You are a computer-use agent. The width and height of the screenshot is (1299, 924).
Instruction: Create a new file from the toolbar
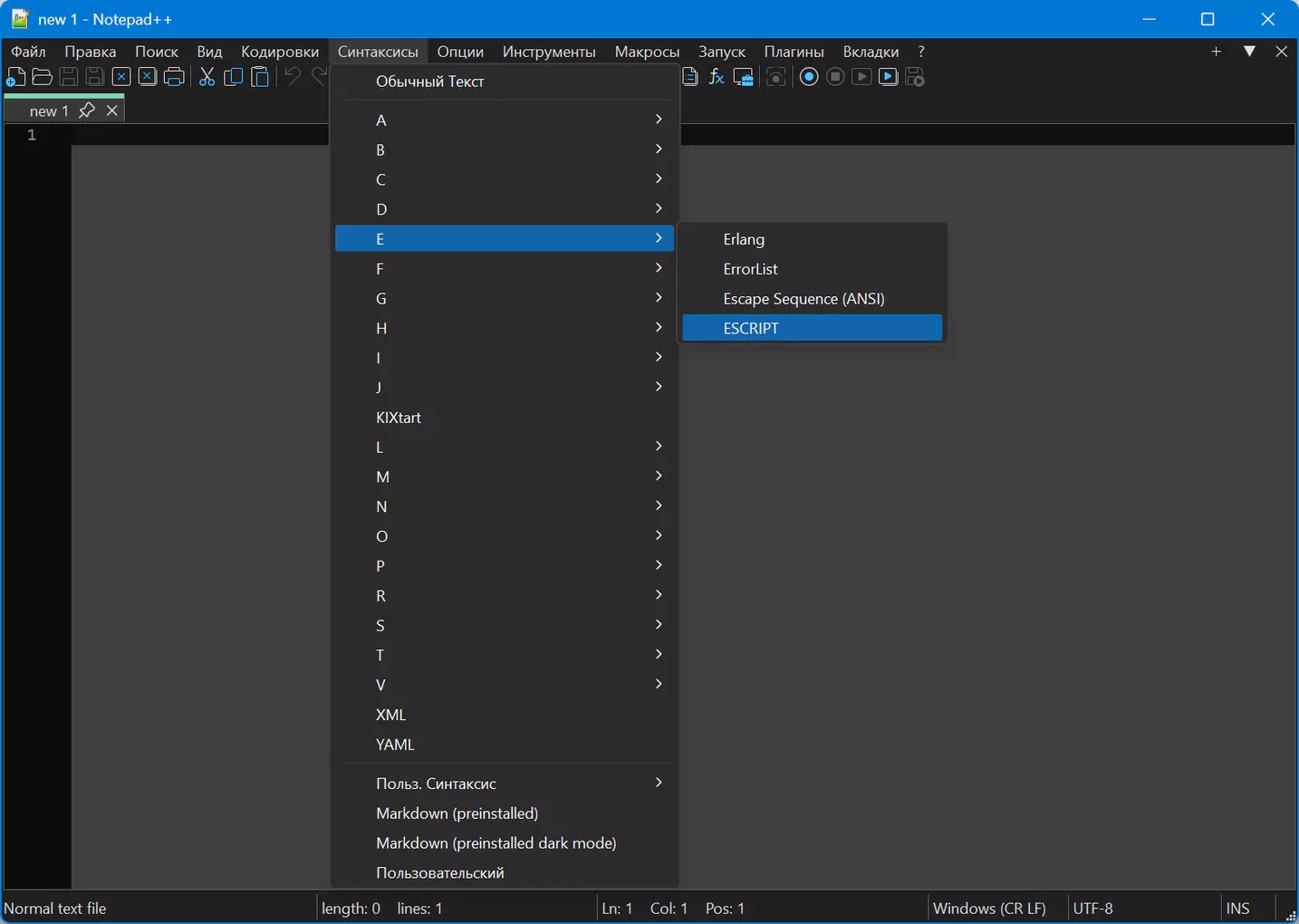click(x=15, y=77)
